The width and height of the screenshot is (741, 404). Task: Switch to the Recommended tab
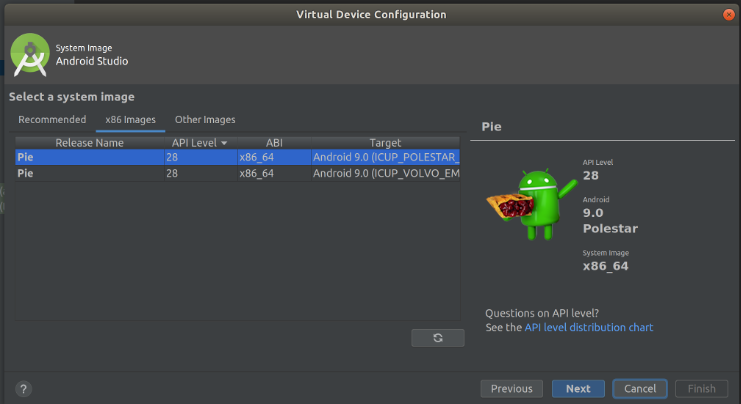coord(52,120)
